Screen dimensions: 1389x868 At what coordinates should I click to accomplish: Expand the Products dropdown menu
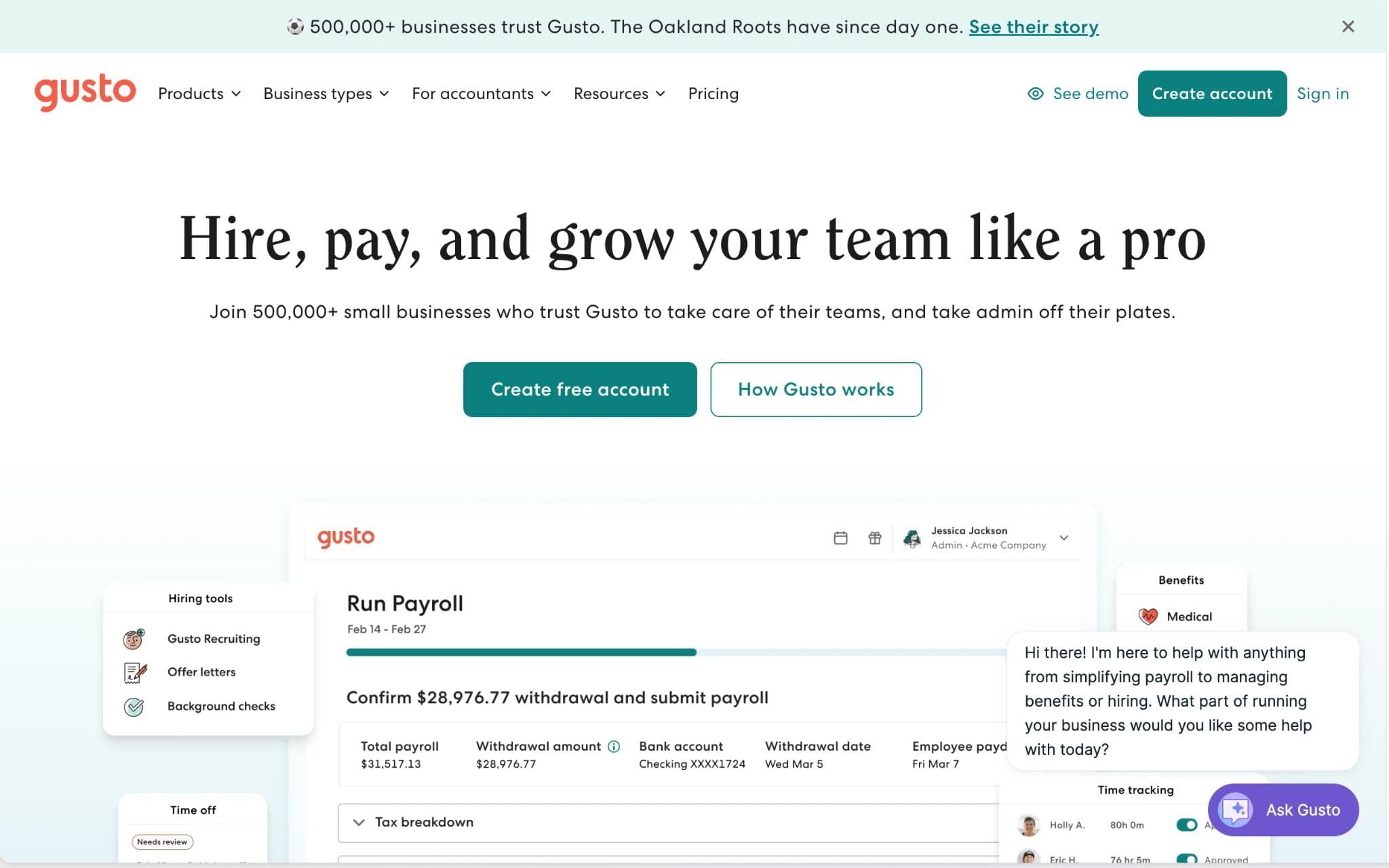199,94
